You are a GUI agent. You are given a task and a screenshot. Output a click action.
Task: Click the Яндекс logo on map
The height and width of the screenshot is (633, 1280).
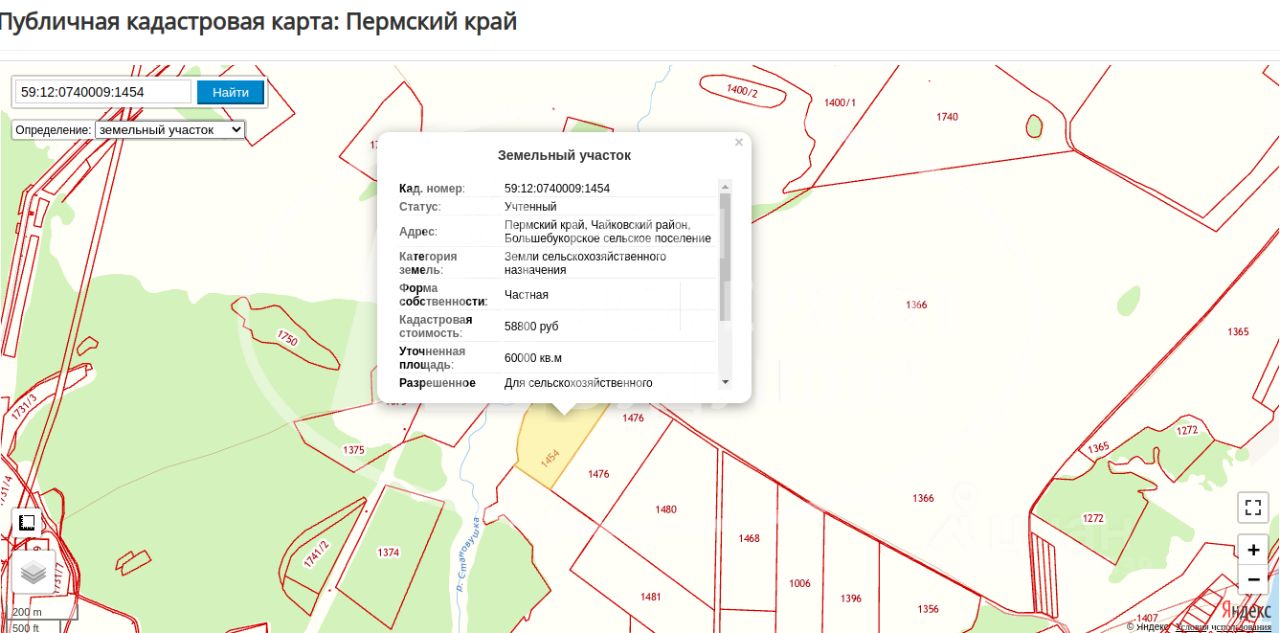[1245, 609]
